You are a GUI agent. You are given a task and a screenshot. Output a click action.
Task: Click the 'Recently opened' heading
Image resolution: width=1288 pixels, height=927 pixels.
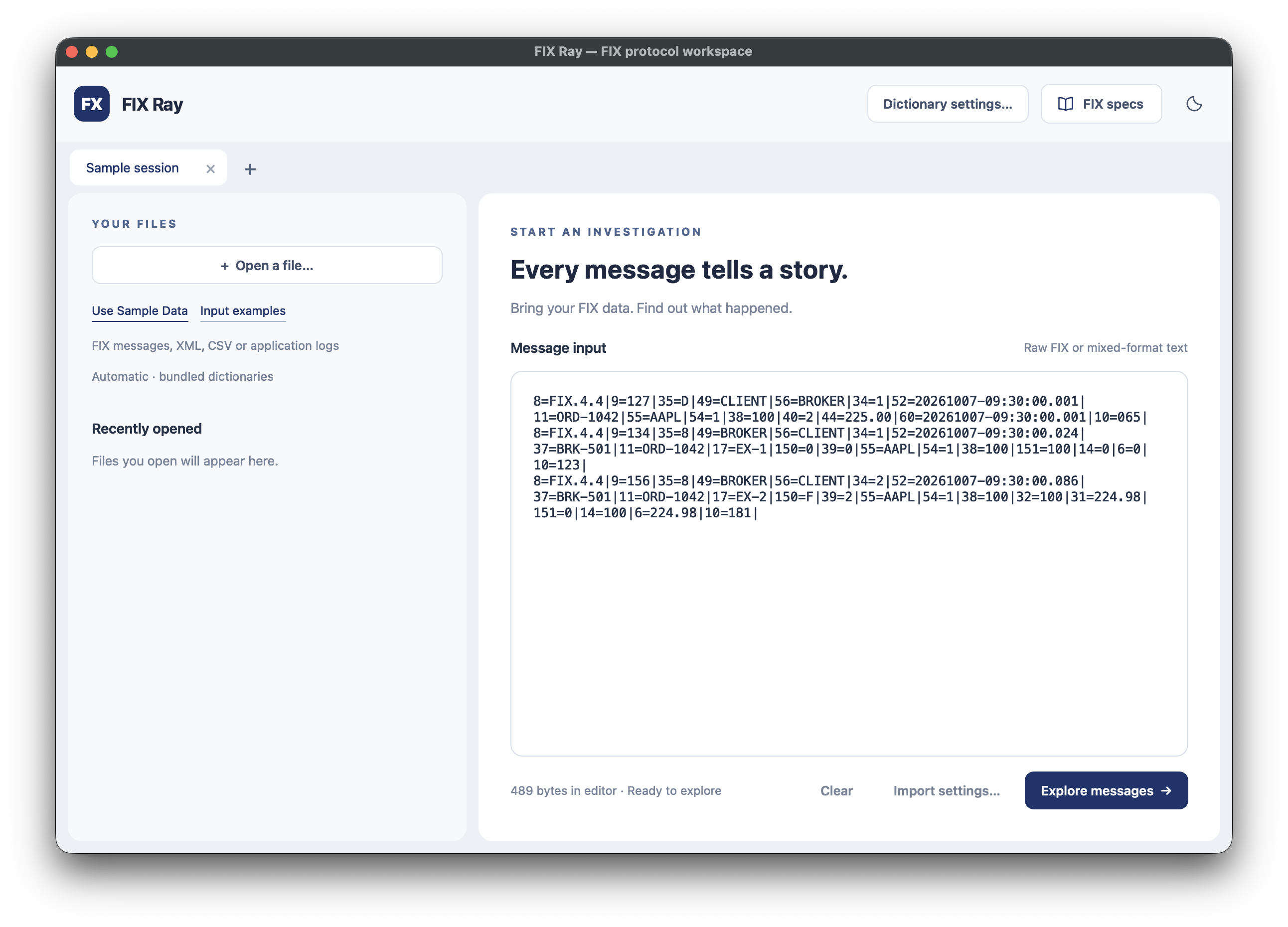click(147, 429)
